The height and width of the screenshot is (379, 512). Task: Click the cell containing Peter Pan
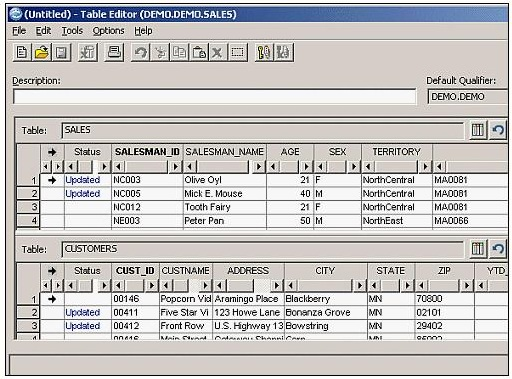[225, 221]
